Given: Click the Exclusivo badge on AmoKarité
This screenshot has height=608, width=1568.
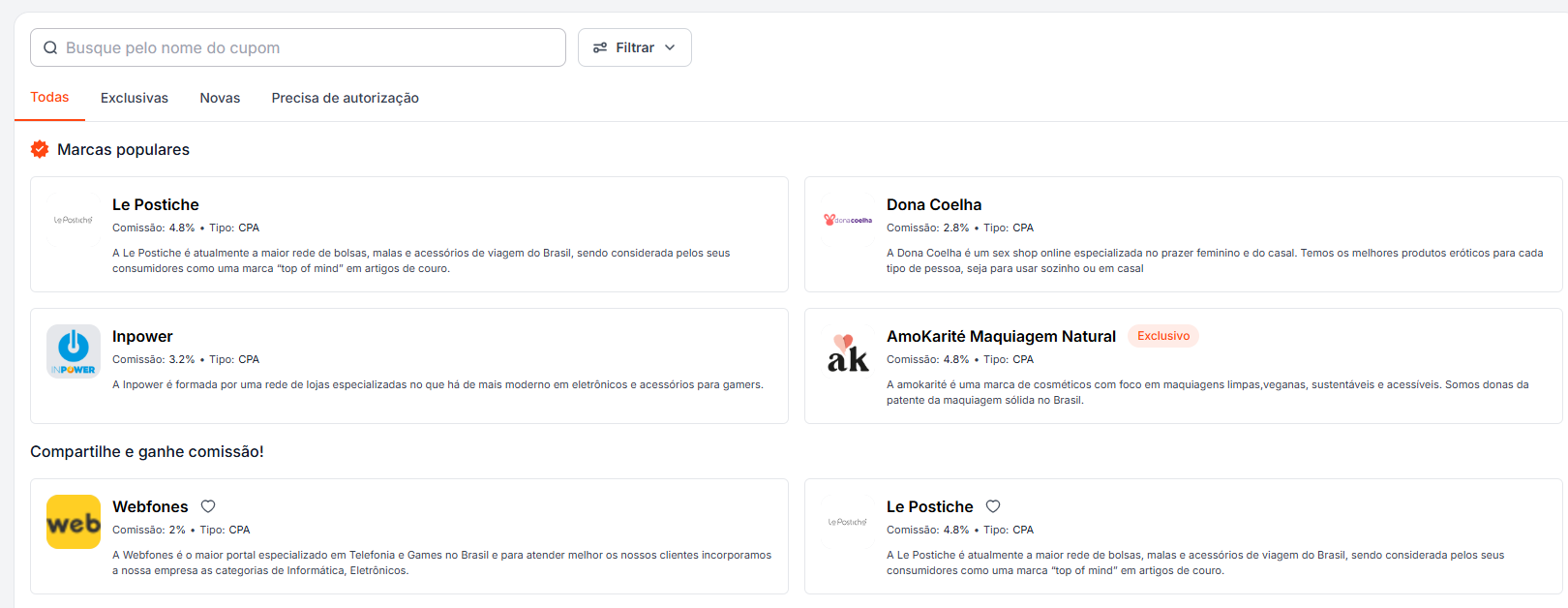Looking at the screenshot, I should (1163, 336).
